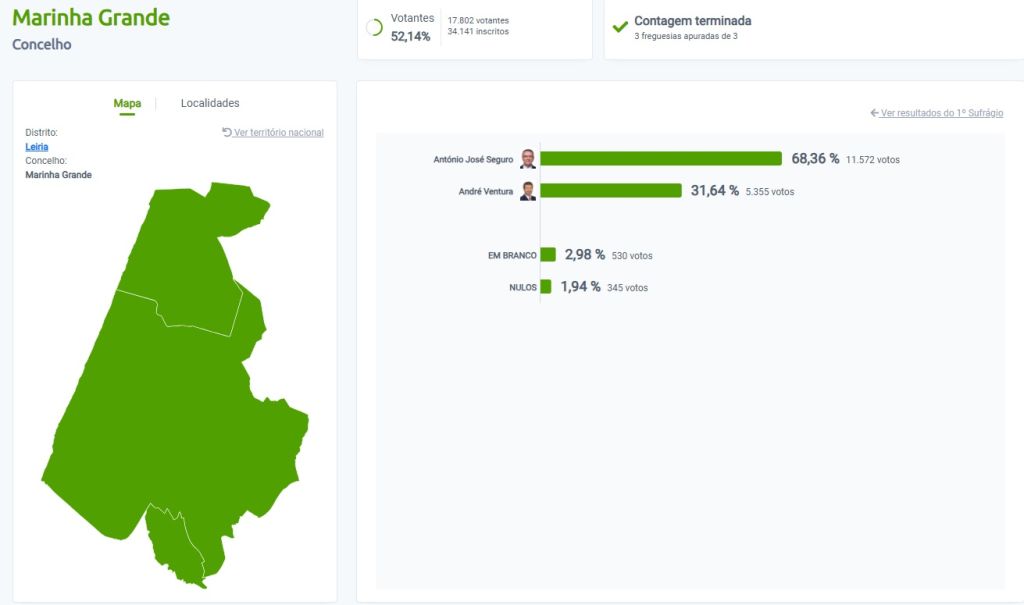
Task: Follow the Ver território nacional link
Action: (278, 132)
